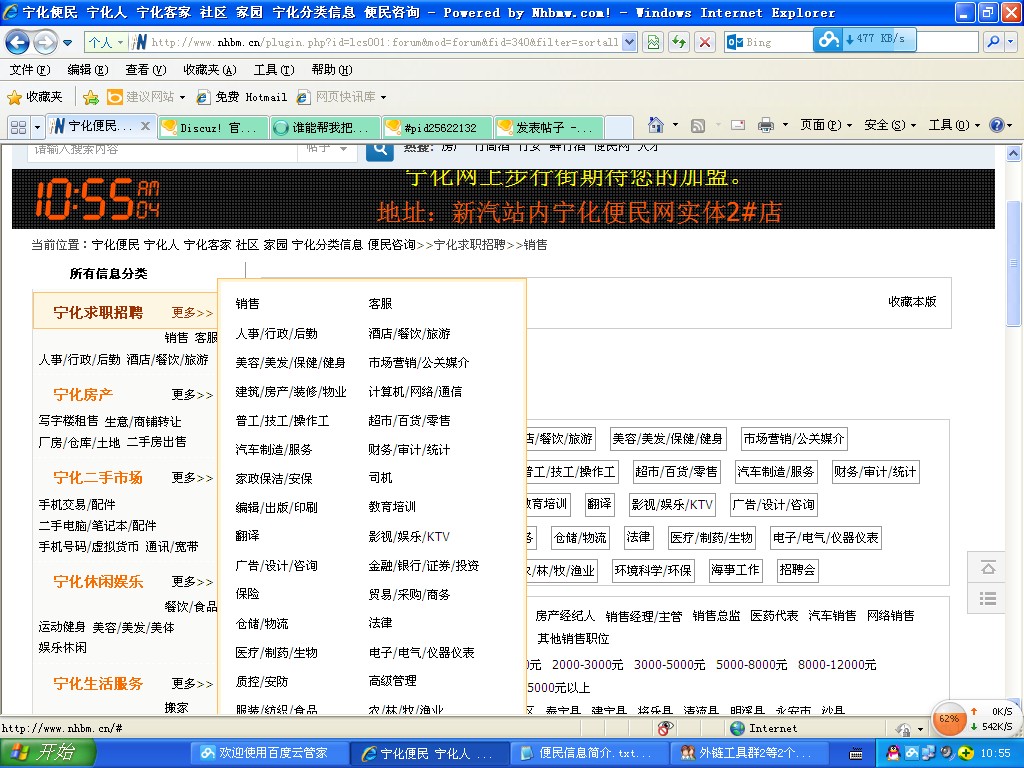Click the Refresh page icon
Image resolution: width=1024 pixels, height=768 pixels.
click(679, 42)
